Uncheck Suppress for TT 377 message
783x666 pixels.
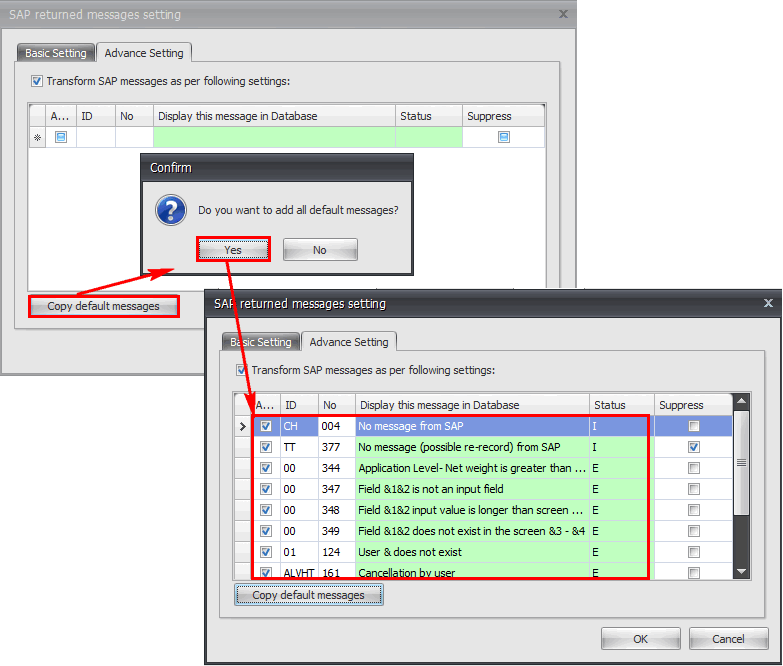pyautogui.click(x=694, y=447)
